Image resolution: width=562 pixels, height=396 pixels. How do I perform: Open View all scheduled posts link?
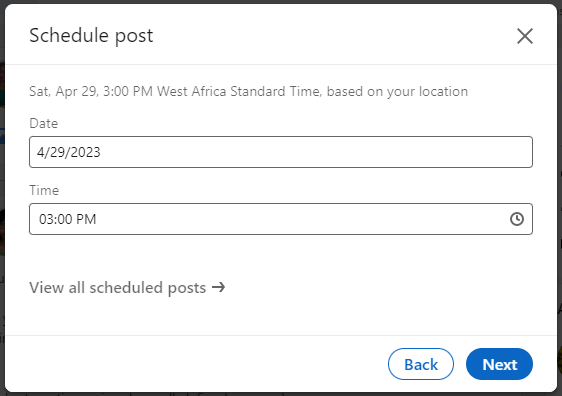(x=127, y=287)
